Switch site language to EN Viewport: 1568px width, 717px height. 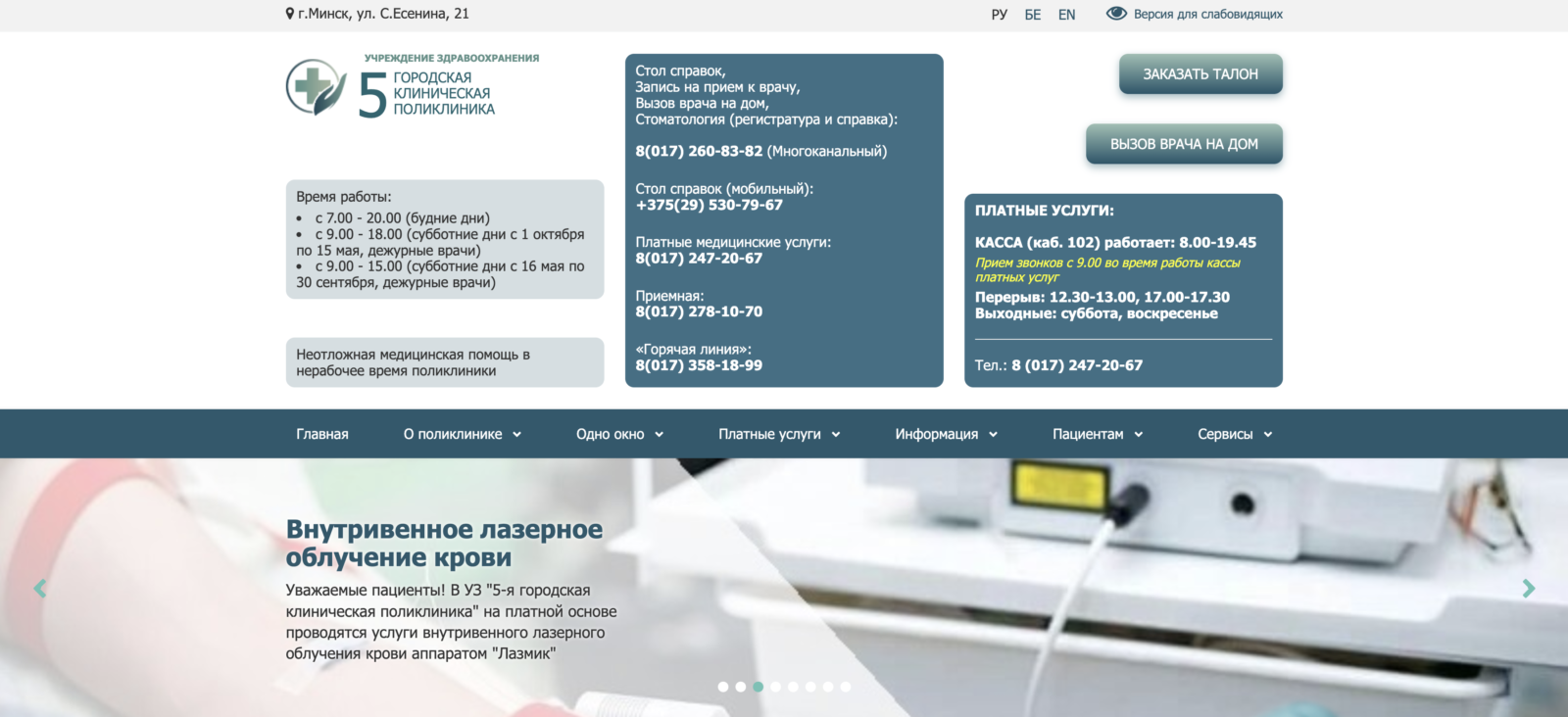1066,15
